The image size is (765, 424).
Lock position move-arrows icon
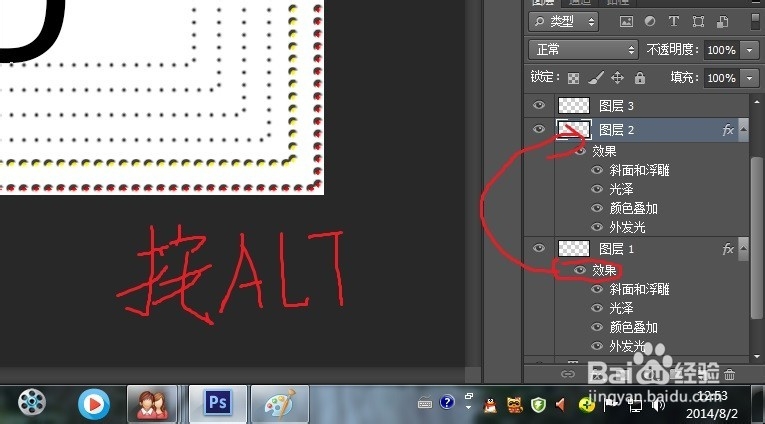tap(617, 78)
